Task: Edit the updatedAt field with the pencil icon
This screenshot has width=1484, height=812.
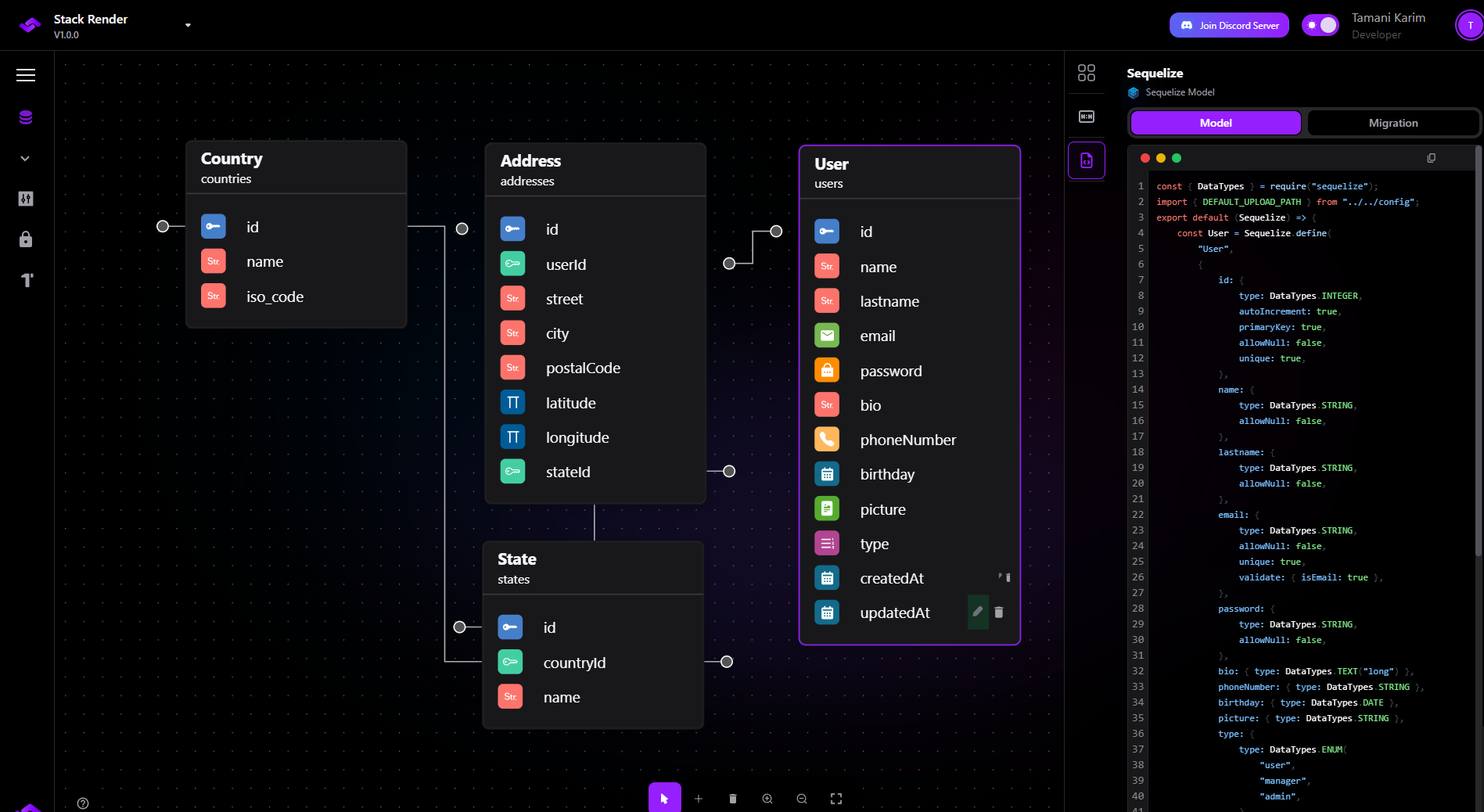Action: tap(978, 612)
